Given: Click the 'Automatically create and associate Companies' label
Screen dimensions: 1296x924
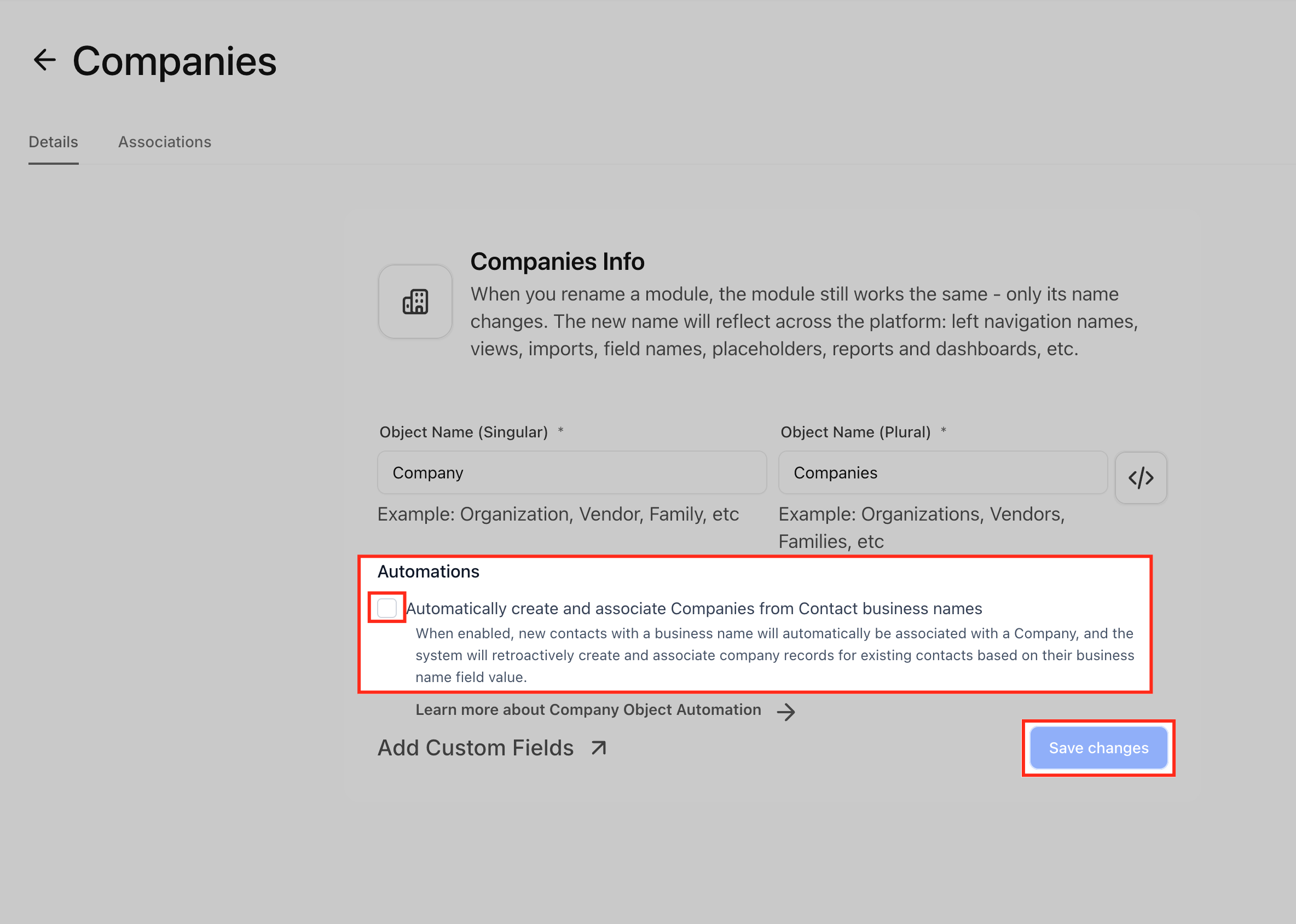Looking at the screenshot, I should (x=694, y=609).
